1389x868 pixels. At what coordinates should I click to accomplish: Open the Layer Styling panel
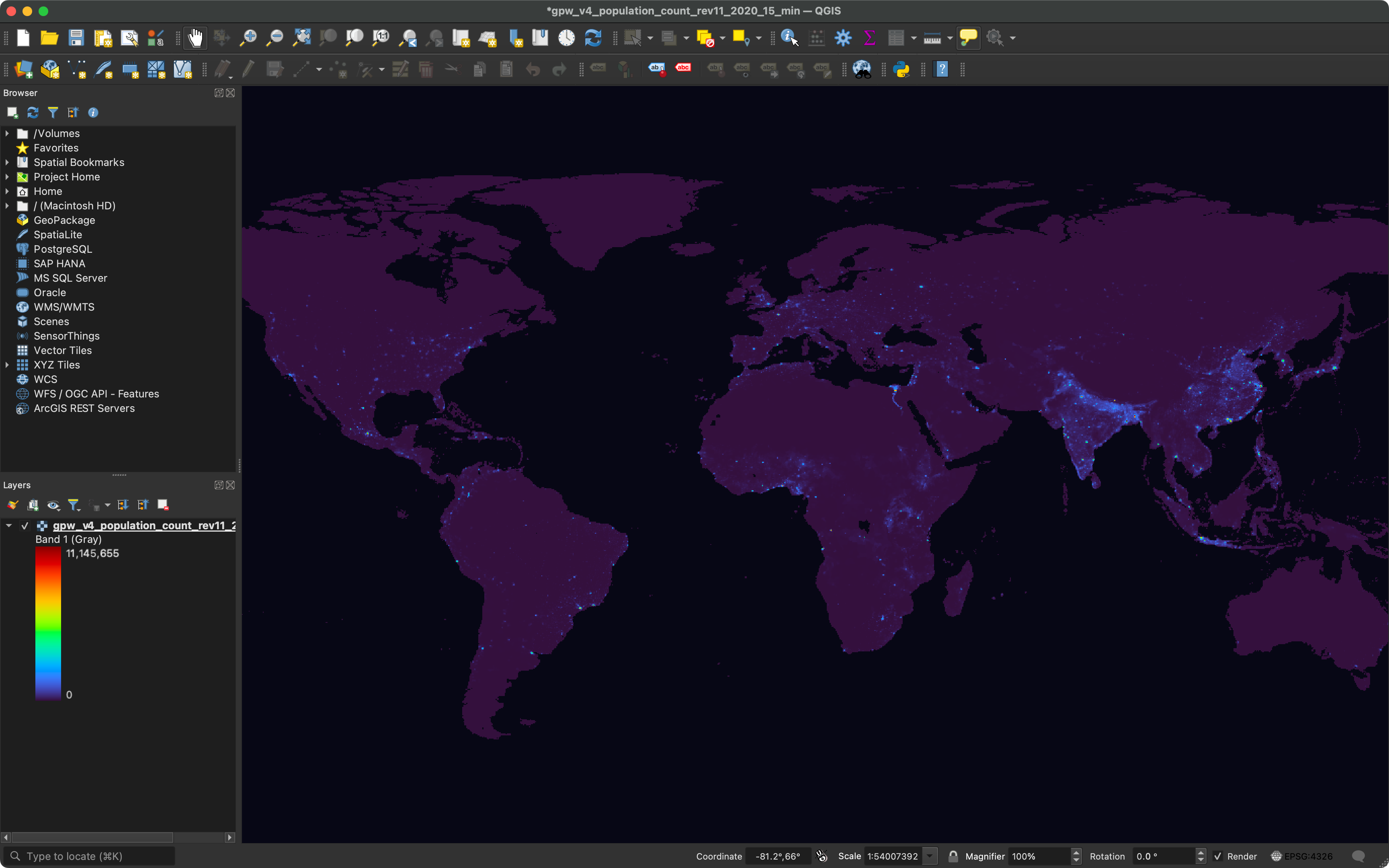12,505
